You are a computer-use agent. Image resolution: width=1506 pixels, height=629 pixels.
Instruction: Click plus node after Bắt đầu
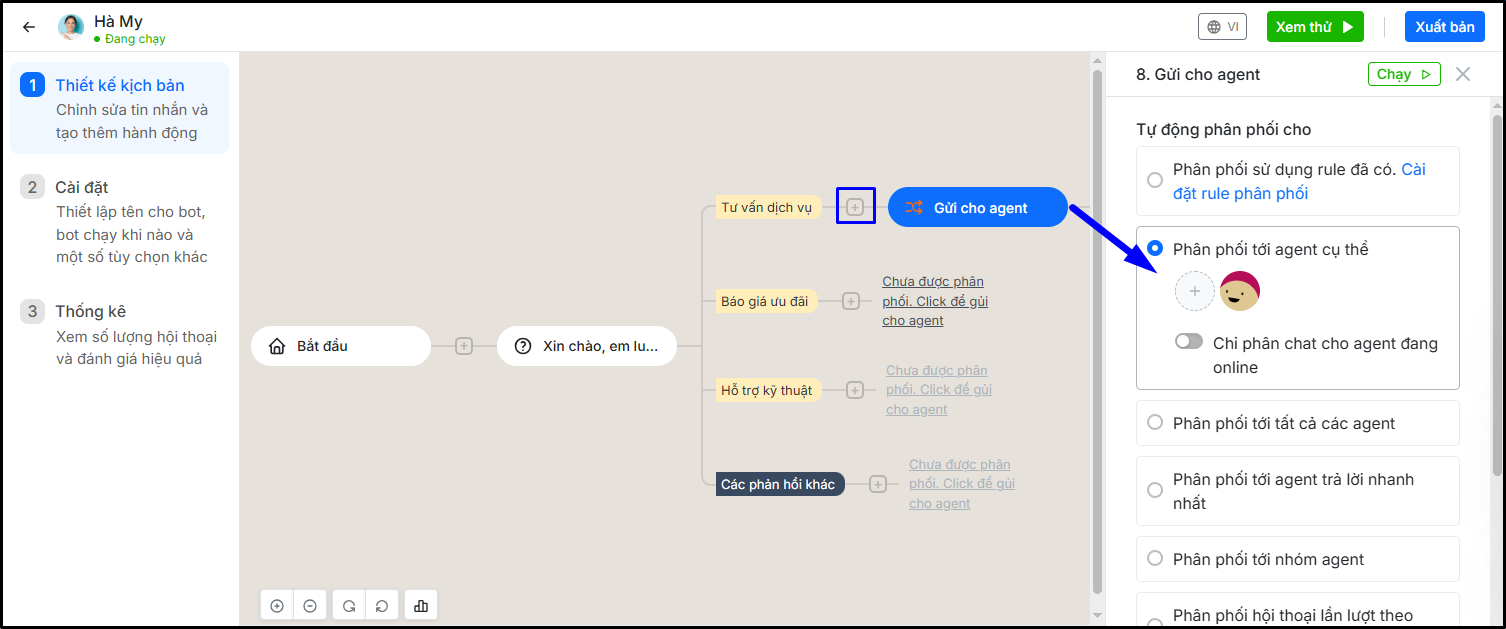[x=464, y=346]
